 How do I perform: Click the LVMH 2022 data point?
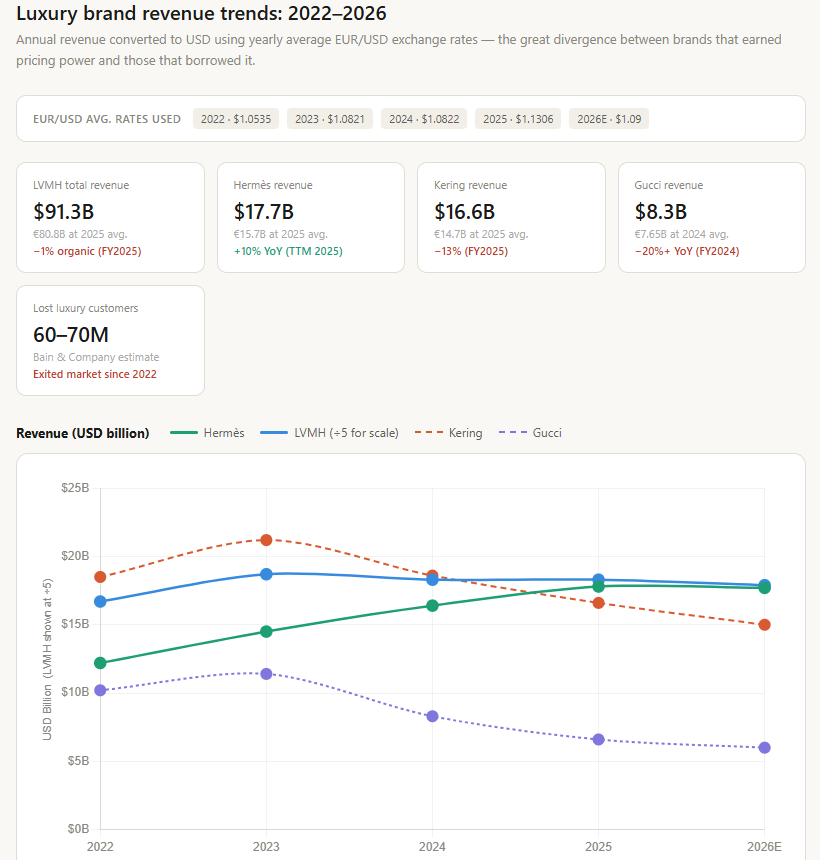click(x=100, y=602)
